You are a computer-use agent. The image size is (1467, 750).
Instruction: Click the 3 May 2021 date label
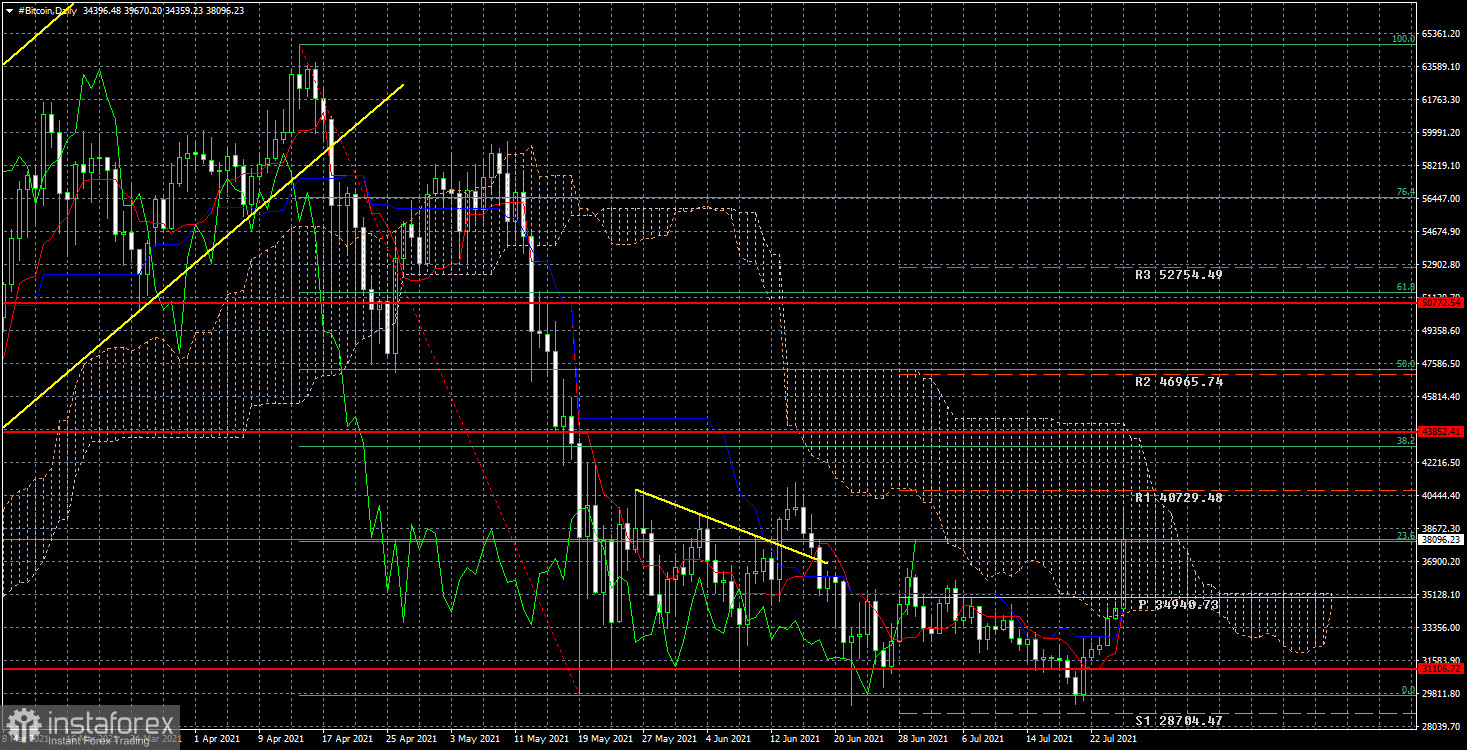[474, 739]
